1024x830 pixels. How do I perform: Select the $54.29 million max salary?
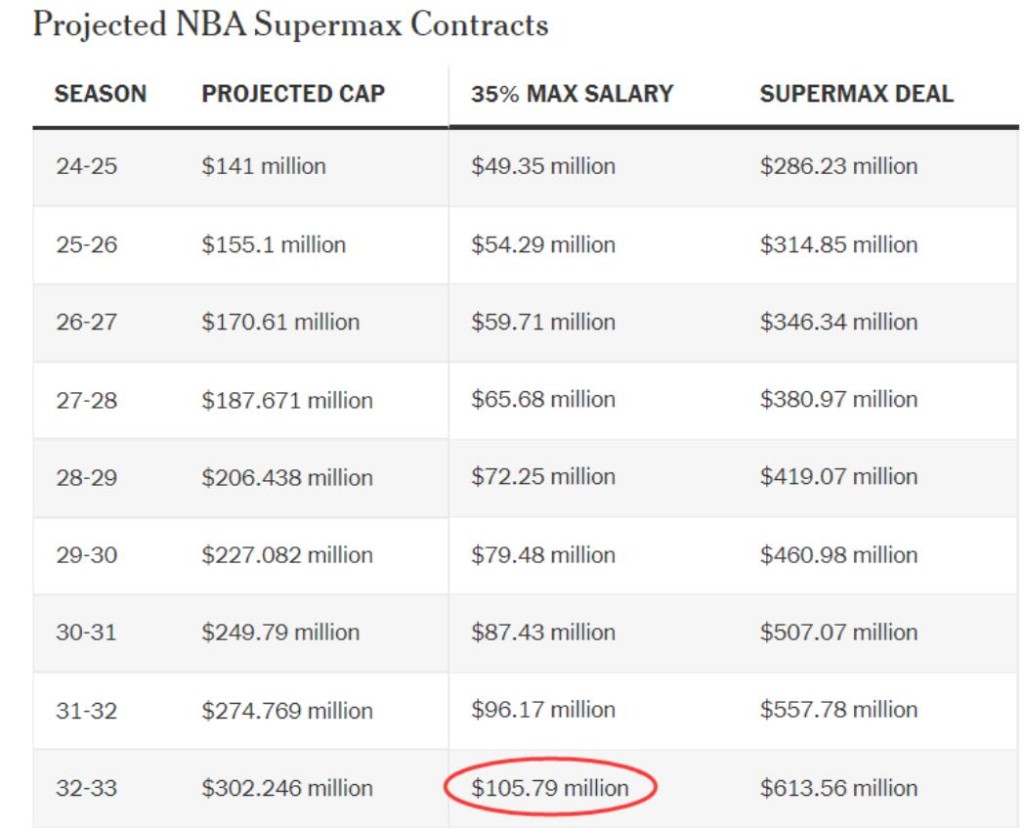pyautogui.click(x=543, y=245)
